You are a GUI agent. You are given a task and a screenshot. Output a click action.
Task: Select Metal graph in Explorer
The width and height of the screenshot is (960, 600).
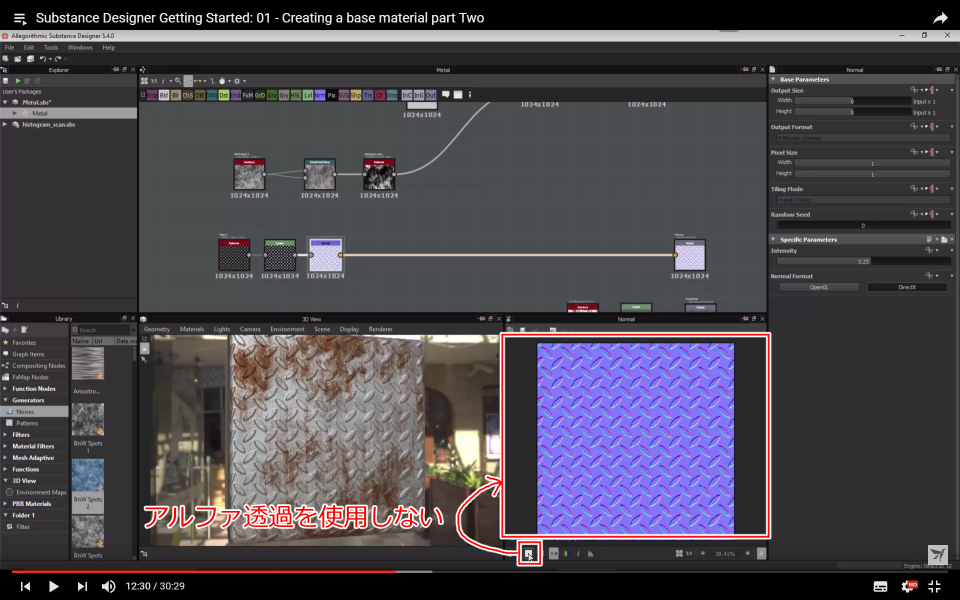click(x=69, y=113)
